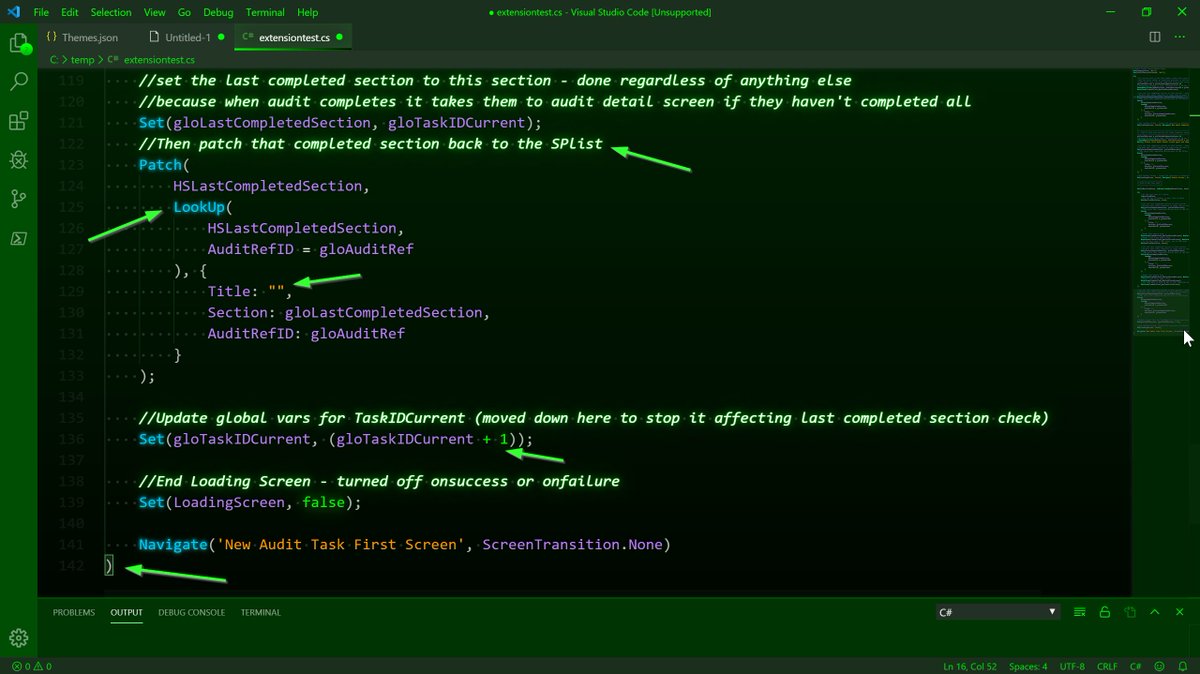This screenshot has height=674, width=1200.
Task: Select the extensiontest.cs tab
Action: (x=294, y=37)
